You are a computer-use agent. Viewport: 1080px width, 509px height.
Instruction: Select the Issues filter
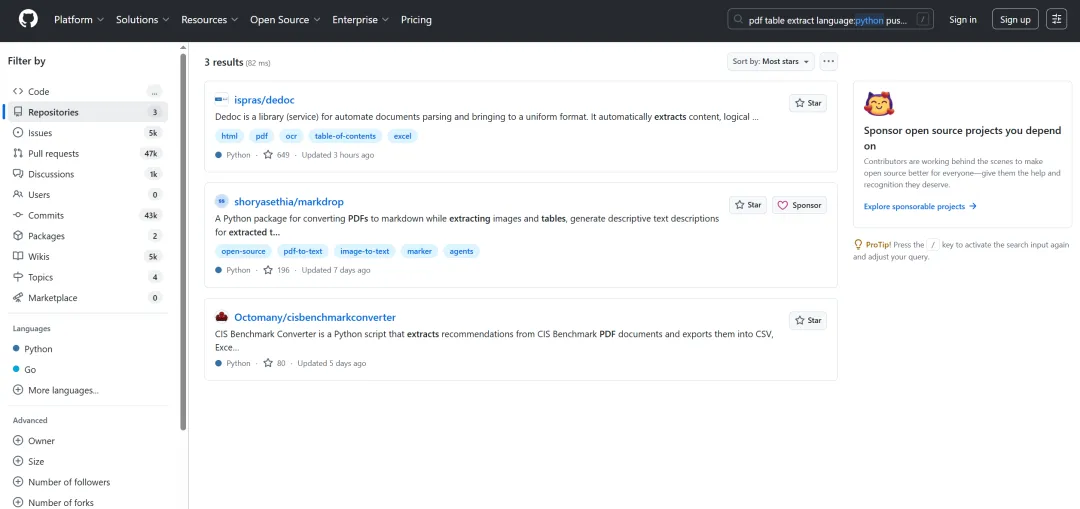40,133
